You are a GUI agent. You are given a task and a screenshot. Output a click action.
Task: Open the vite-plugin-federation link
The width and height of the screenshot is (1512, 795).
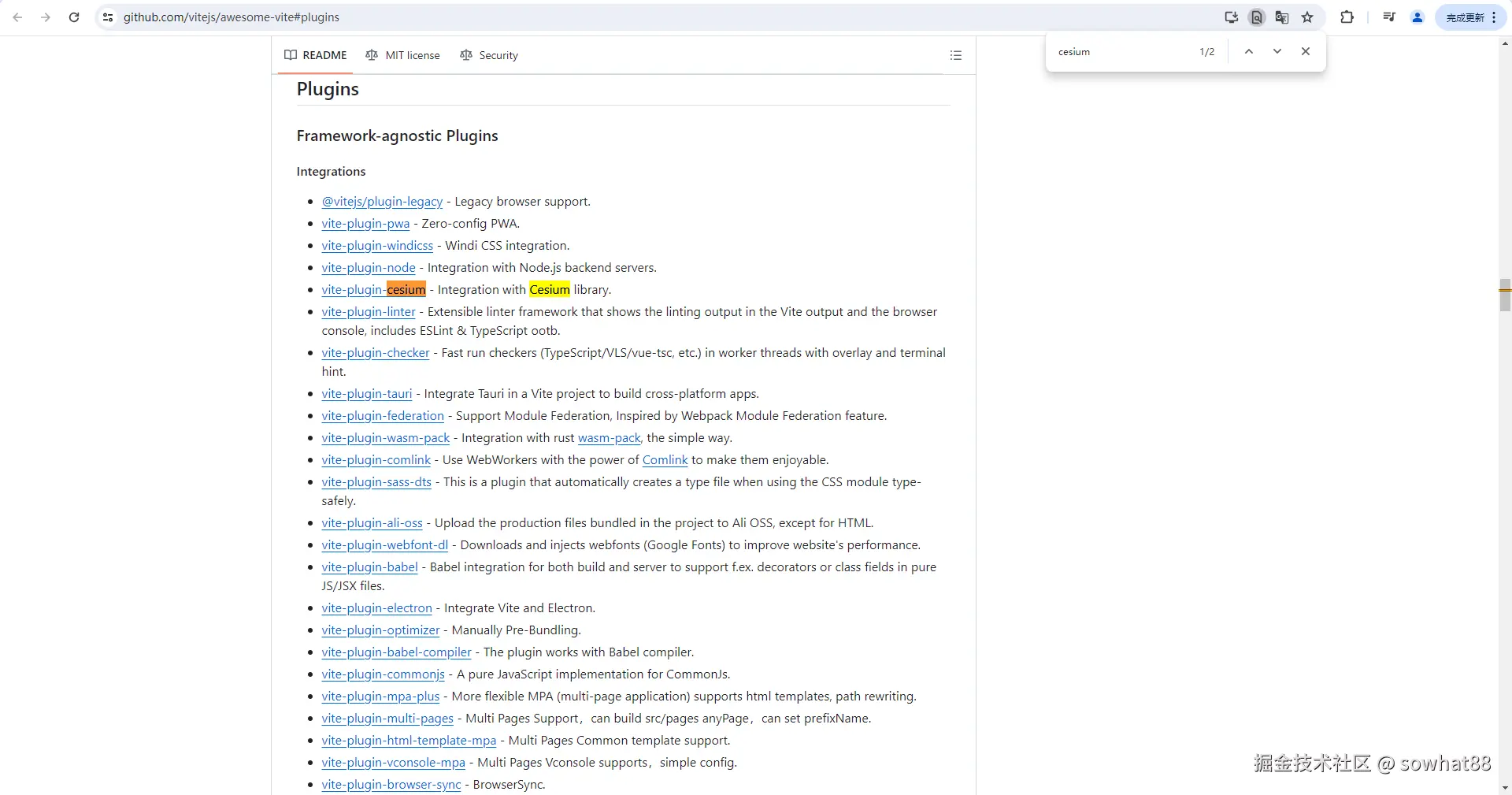[383, 416]
